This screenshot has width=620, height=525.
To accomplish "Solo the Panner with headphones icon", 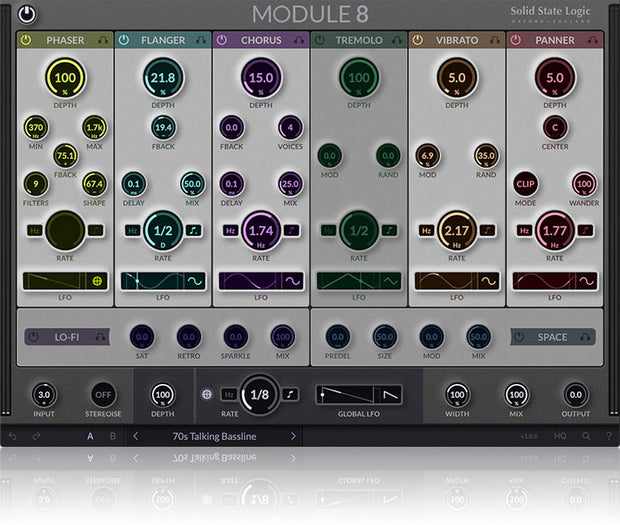I will (592, 40).
